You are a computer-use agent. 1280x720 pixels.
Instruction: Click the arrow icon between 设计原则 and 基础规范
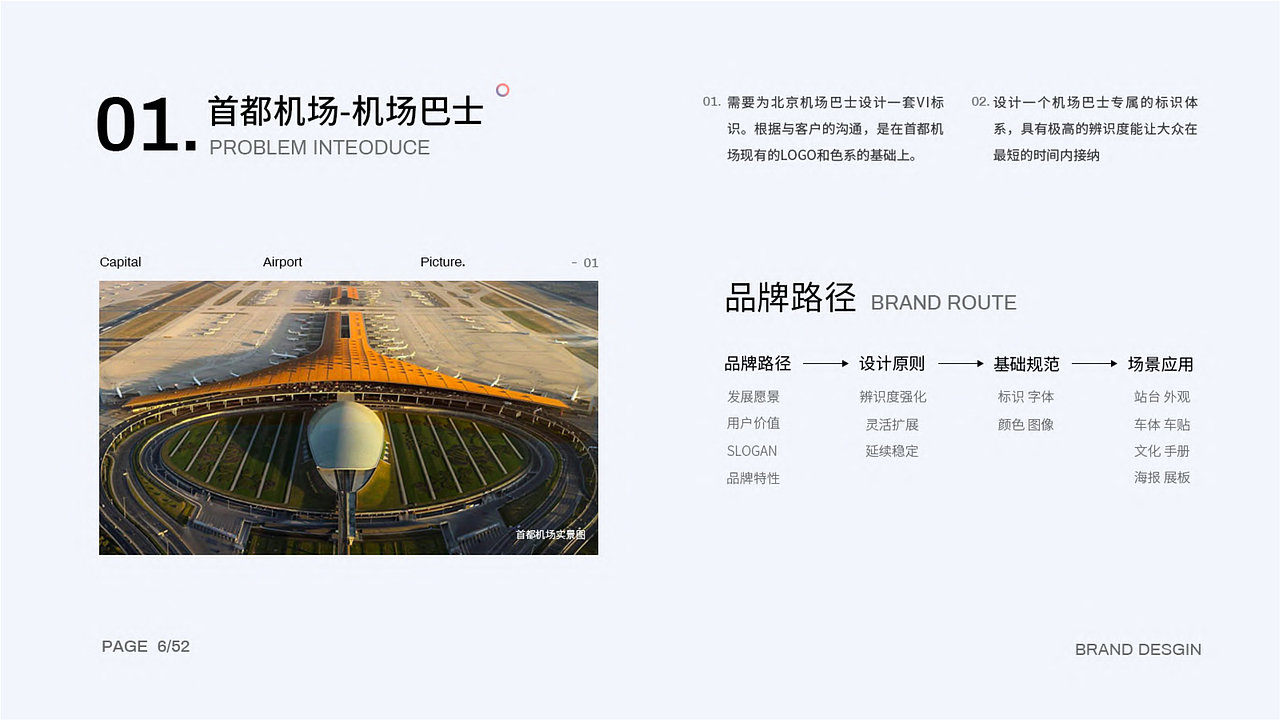click(x=960, y=364)
